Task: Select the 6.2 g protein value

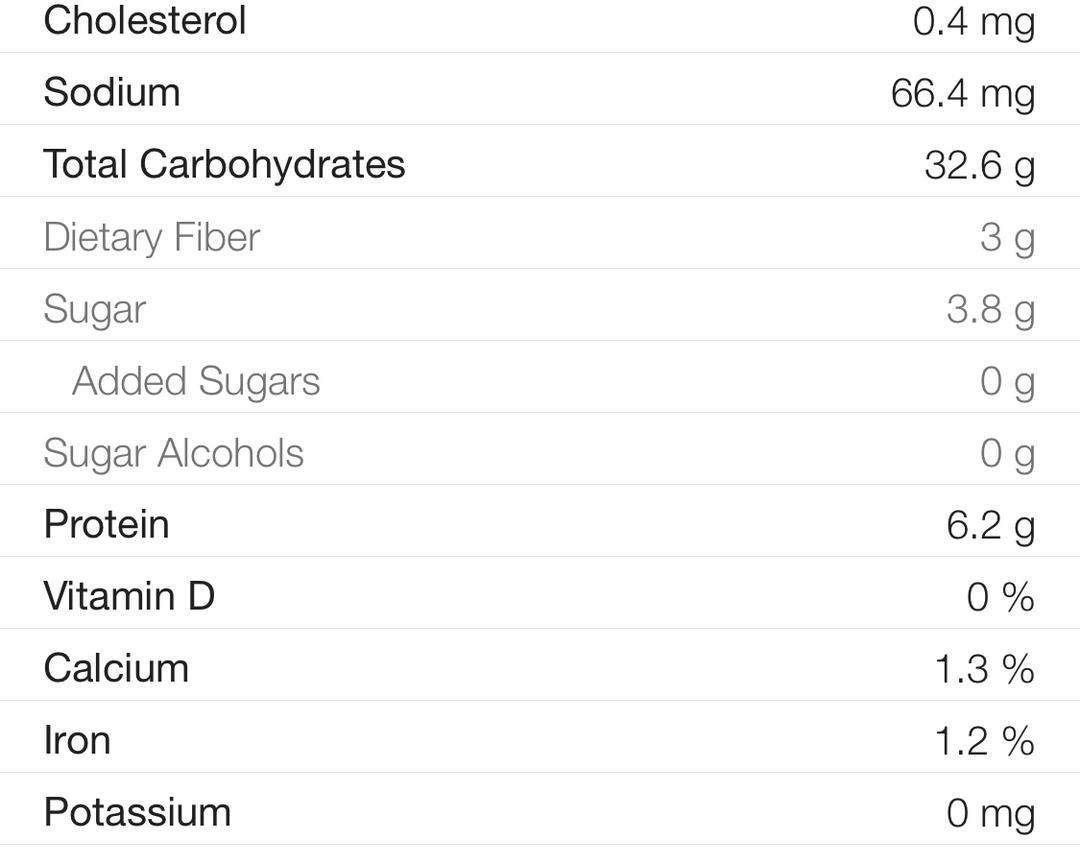Action: pos(990,525)
